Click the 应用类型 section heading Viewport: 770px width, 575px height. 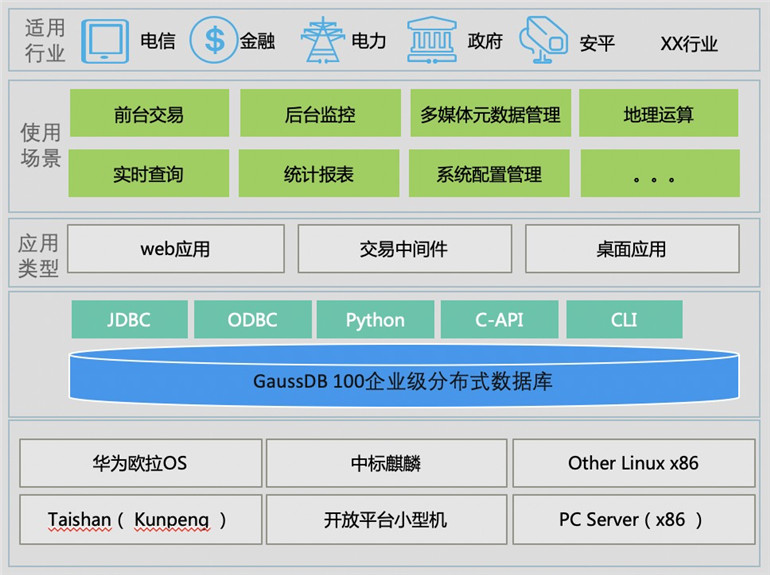point(38,255)
